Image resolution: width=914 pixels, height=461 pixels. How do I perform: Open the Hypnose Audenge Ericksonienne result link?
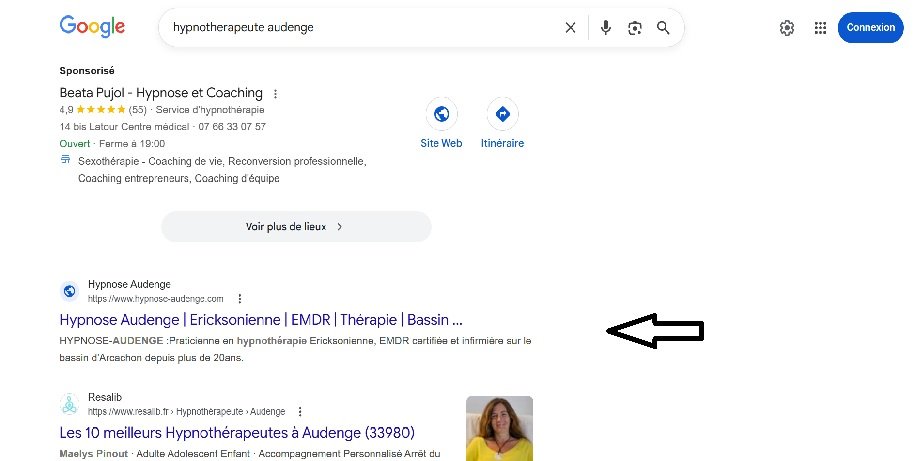[x=261, y=320]
